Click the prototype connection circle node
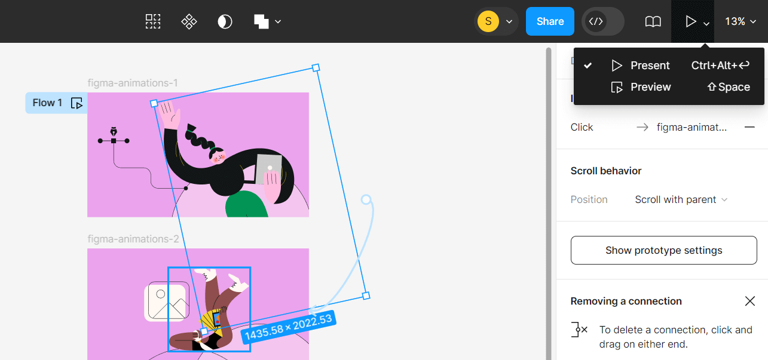The width and height of the screenshot is (768, 360). [x=366, y=199]
